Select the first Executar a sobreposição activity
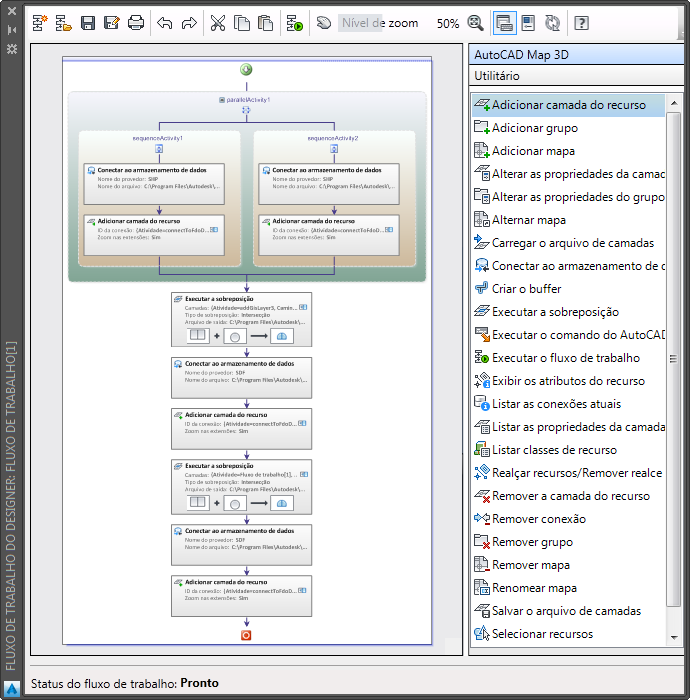Viewport: 690px width, 700px height. (241, 320)
